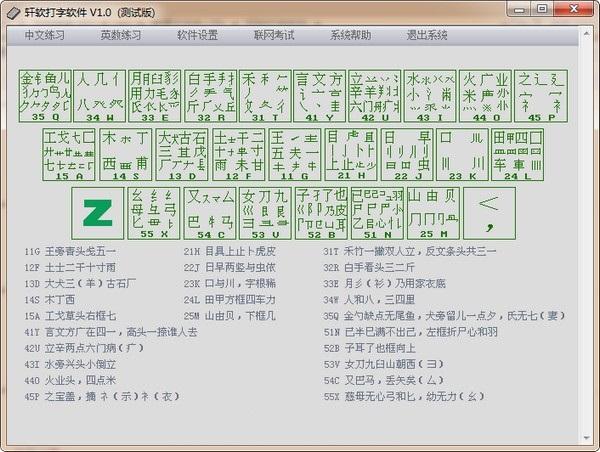This screenshot has height=452, width=600.
Task: Select the 33E mnemonic line
Action: tap(385, 284)
